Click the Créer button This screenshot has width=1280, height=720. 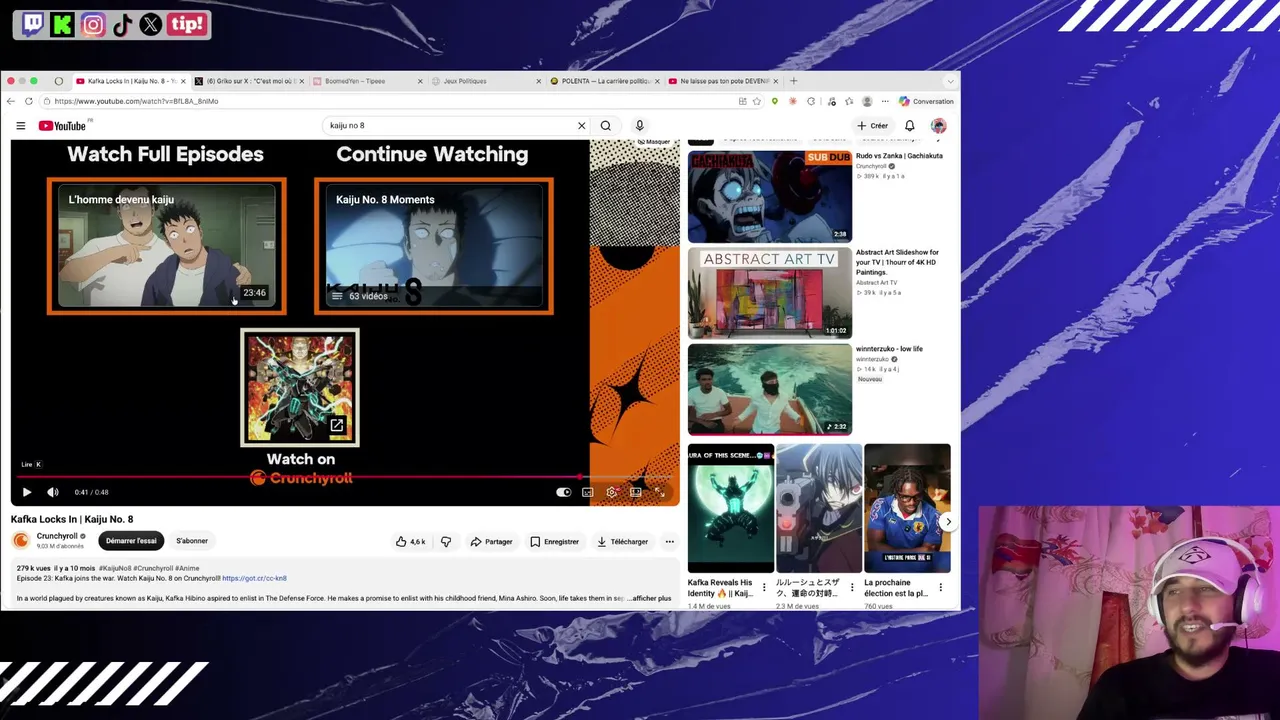873,126
